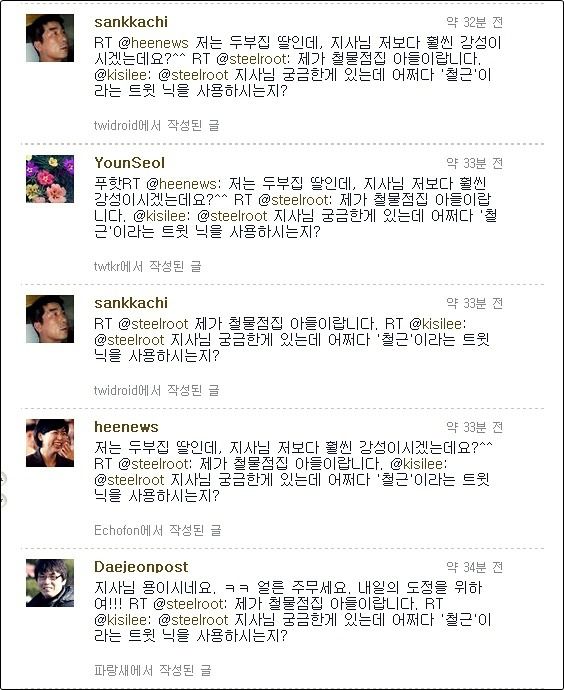This screenshot has width=564, height=690.
Task: Click Daejeonpost's profile picture
Action: pos(50,583)
